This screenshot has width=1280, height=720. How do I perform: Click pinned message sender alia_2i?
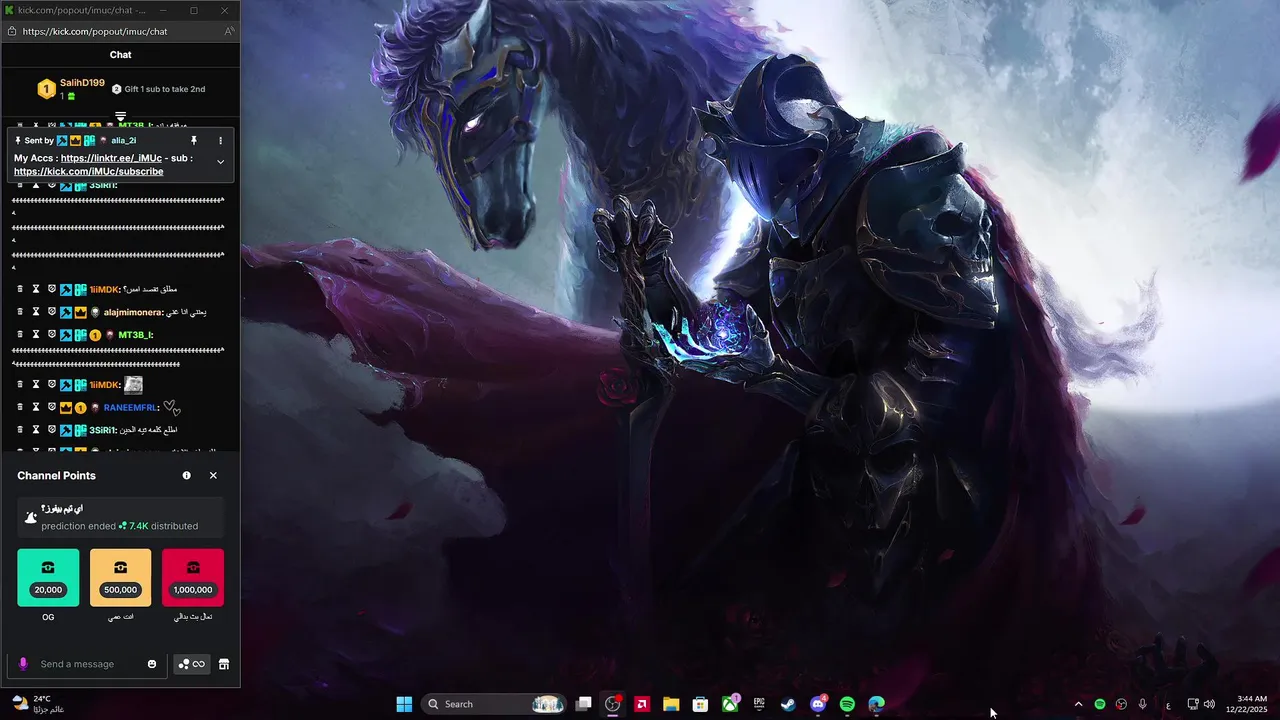[x=124, y=141]
